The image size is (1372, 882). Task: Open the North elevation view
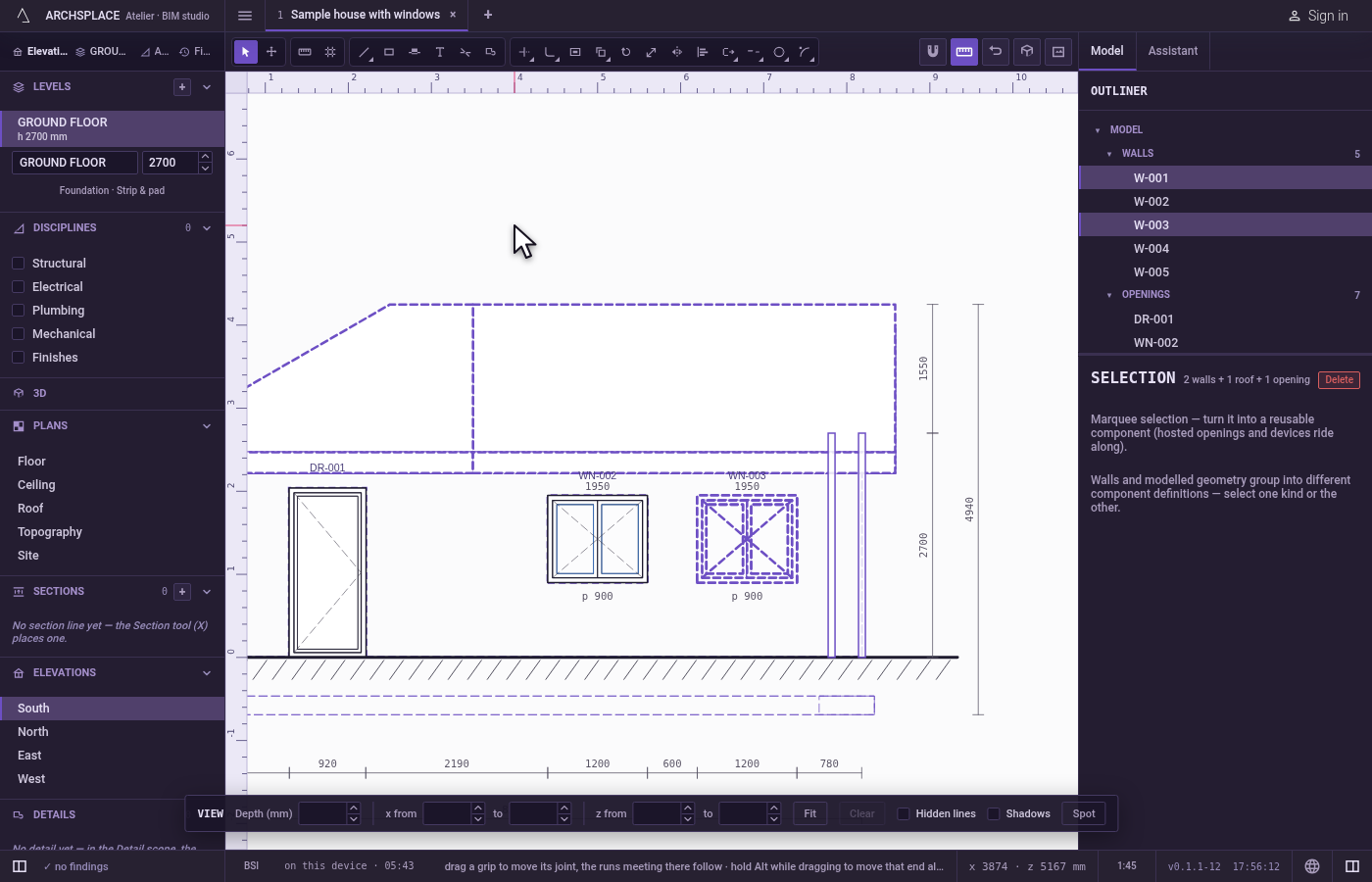112,732
